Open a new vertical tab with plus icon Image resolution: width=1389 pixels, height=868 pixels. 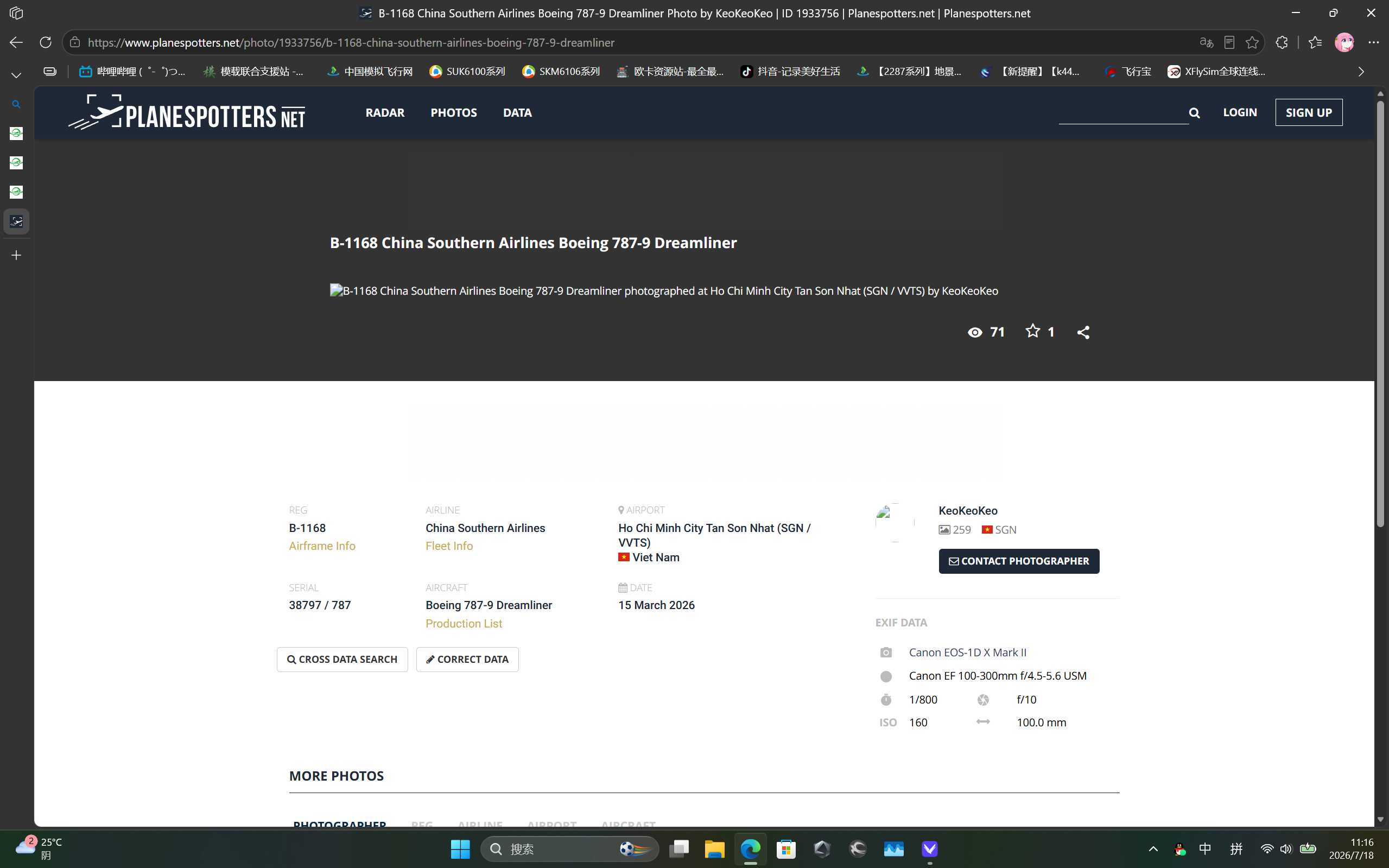(x=16, y=256)
